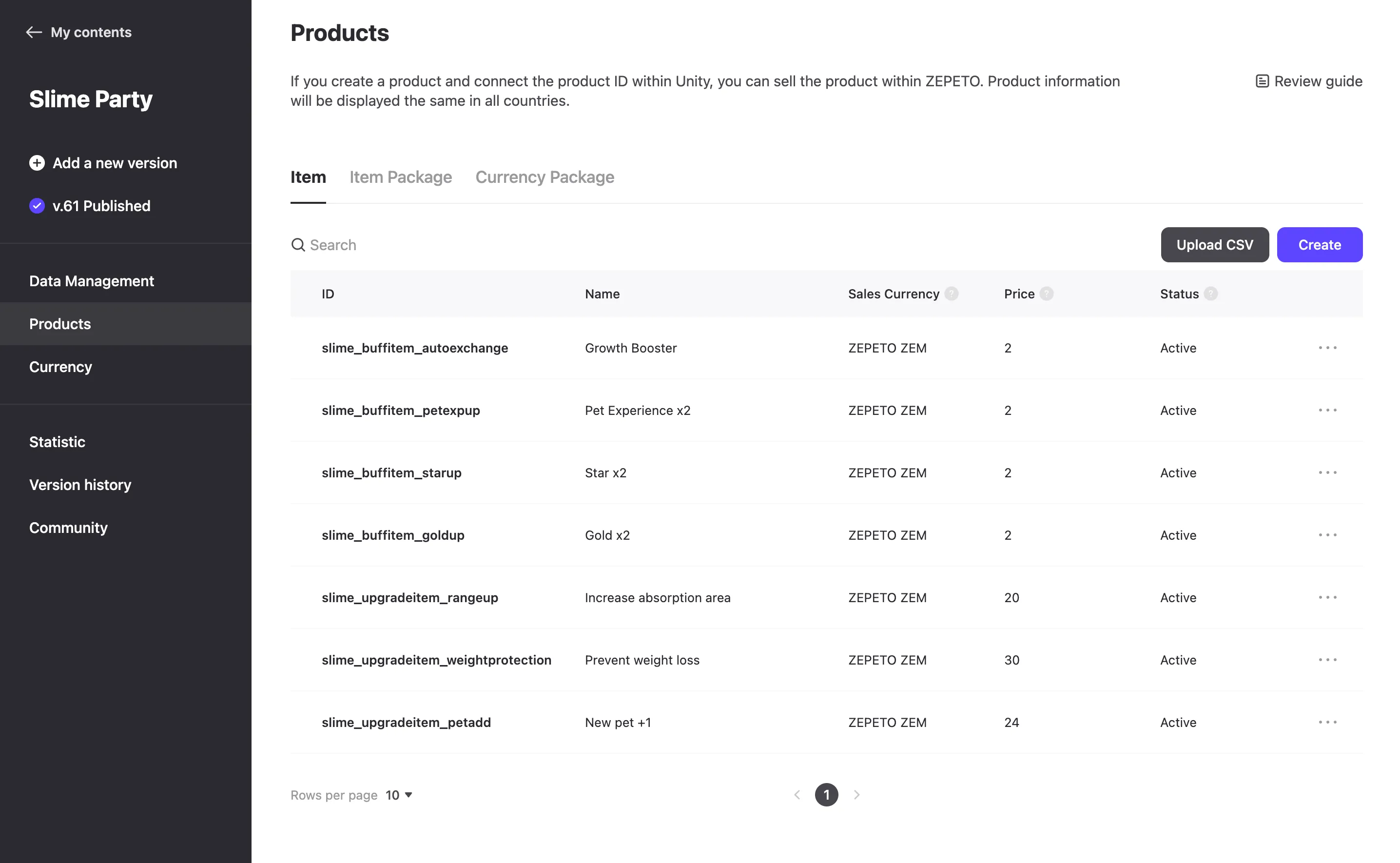
Task: Open more options for New pet +1 row
Action: (x=1327, y=722)
